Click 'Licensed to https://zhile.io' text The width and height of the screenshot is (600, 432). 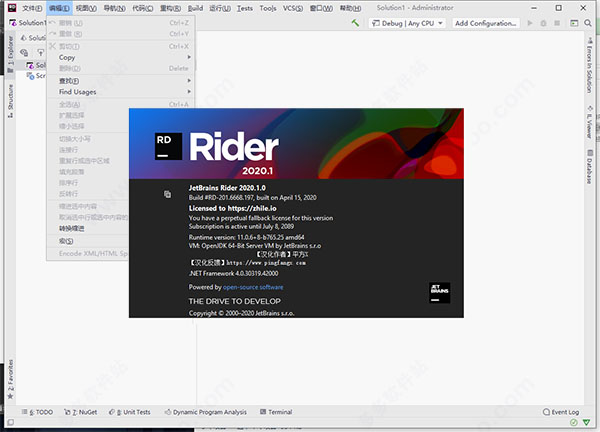(232, 208)
